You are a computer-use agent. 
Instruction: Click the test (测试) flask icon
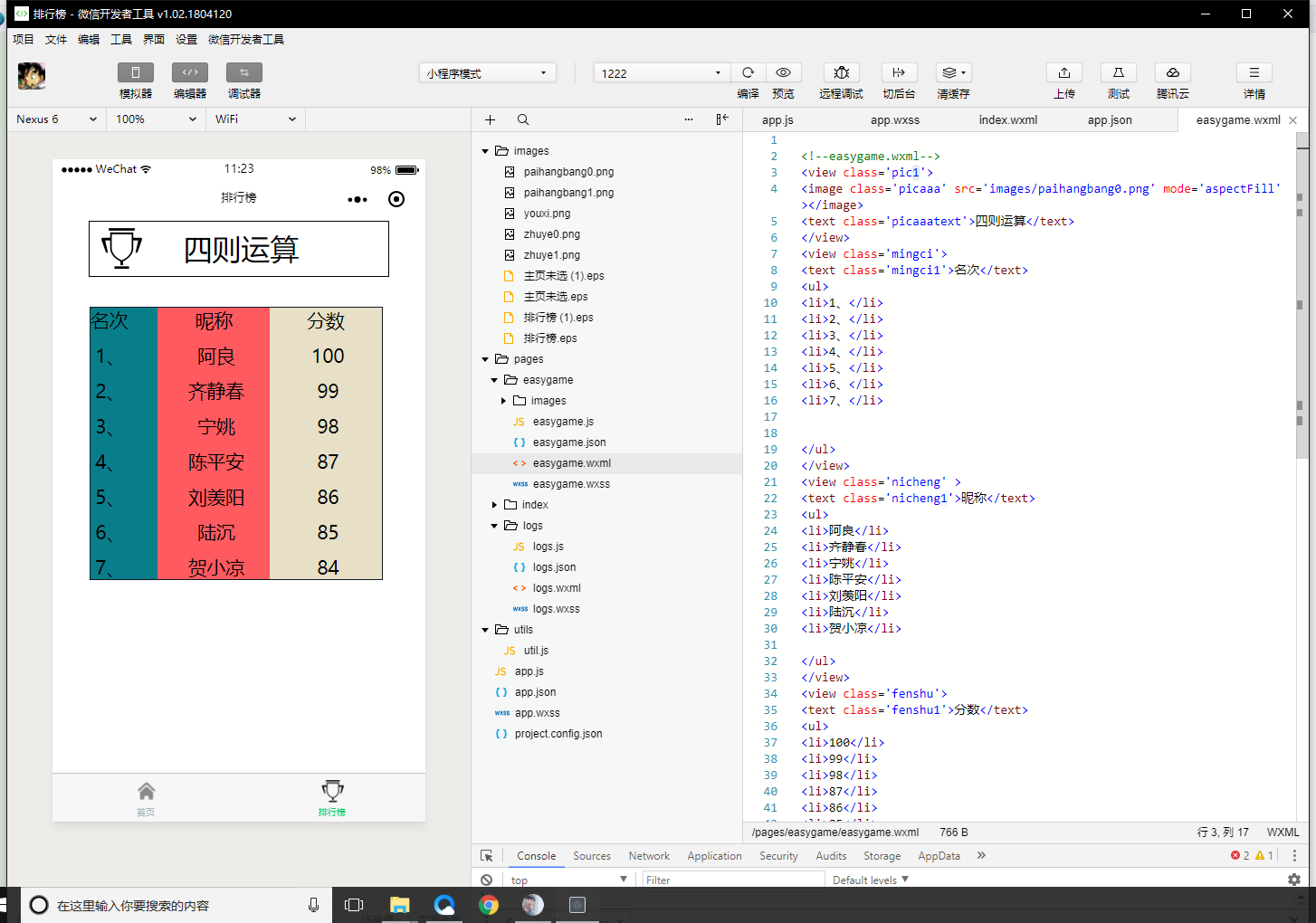pyautogui.click(x=1119, y=72)
